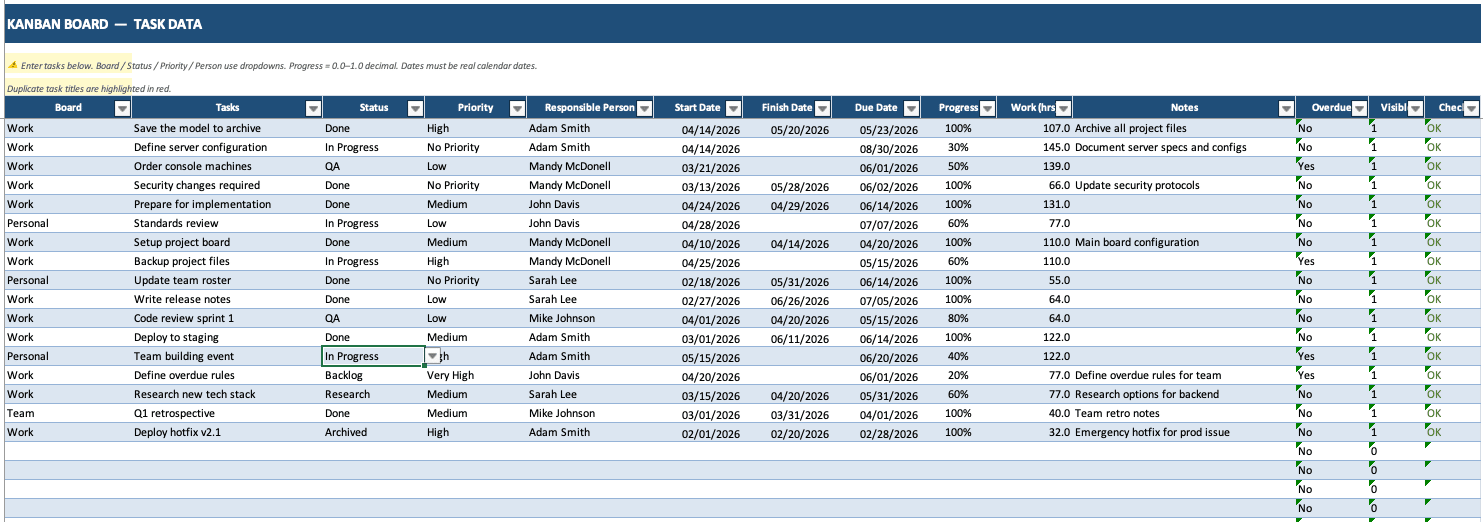Select the 30% progress cell
This screenshot has width=1483, height=522.
(960, 147)
